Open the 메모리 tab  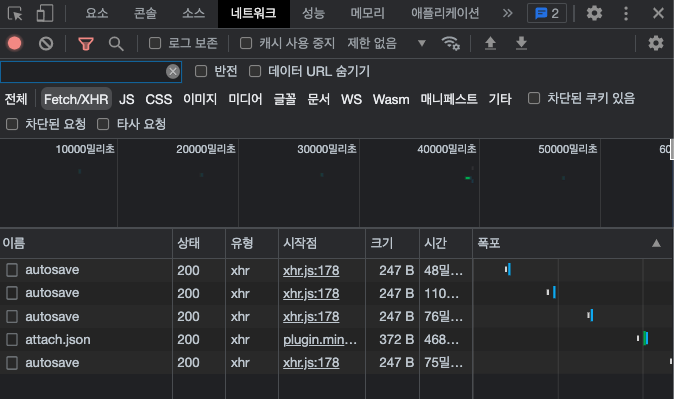point(368,13)
